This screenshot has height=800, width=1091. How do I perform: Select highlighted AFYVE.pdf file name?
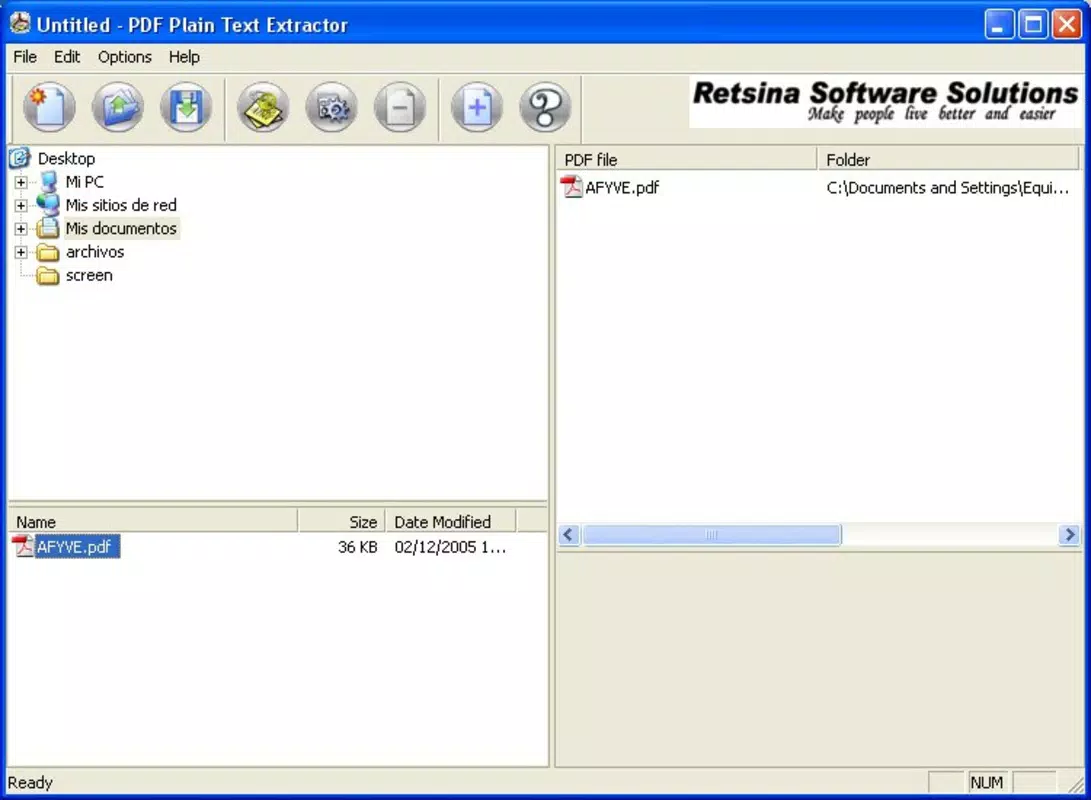click(77, 547)
